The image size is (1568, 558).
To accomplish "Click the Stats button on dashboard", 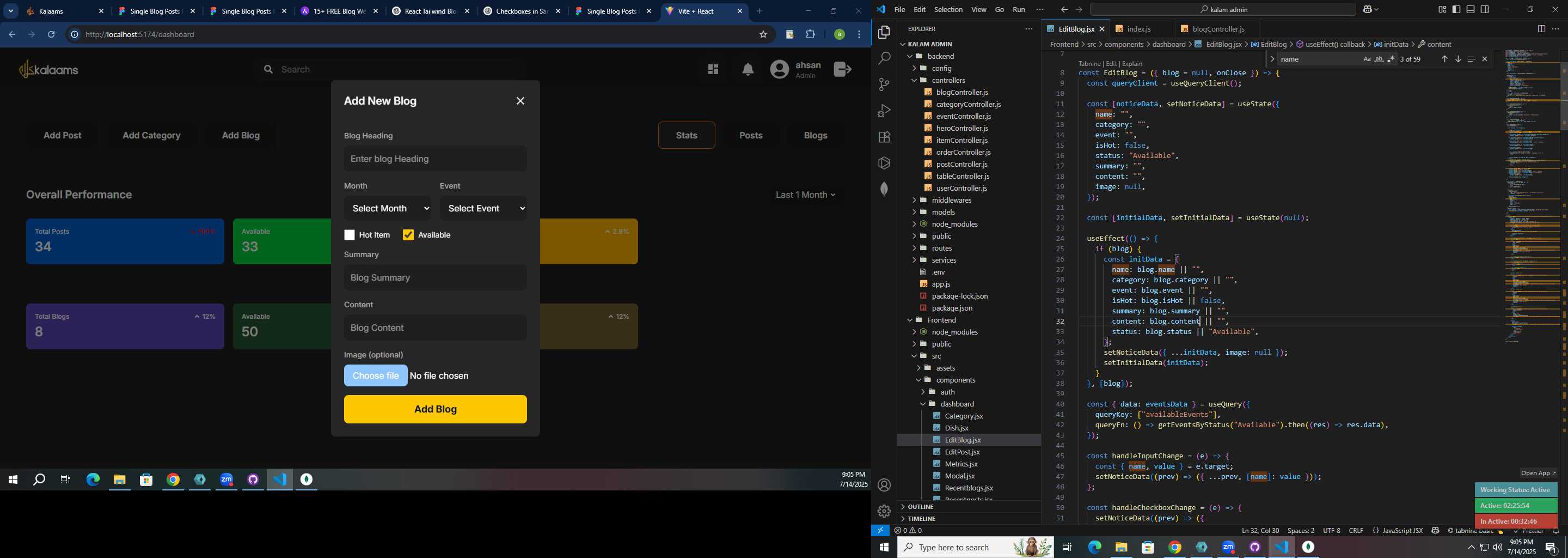I will click(x=687, y=135).
